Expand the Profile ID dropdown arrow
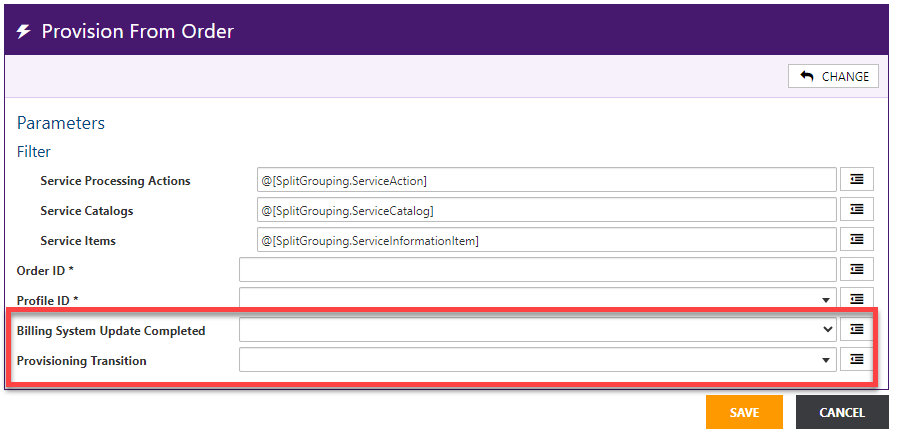Screen dimensions: 898x441 826,300
